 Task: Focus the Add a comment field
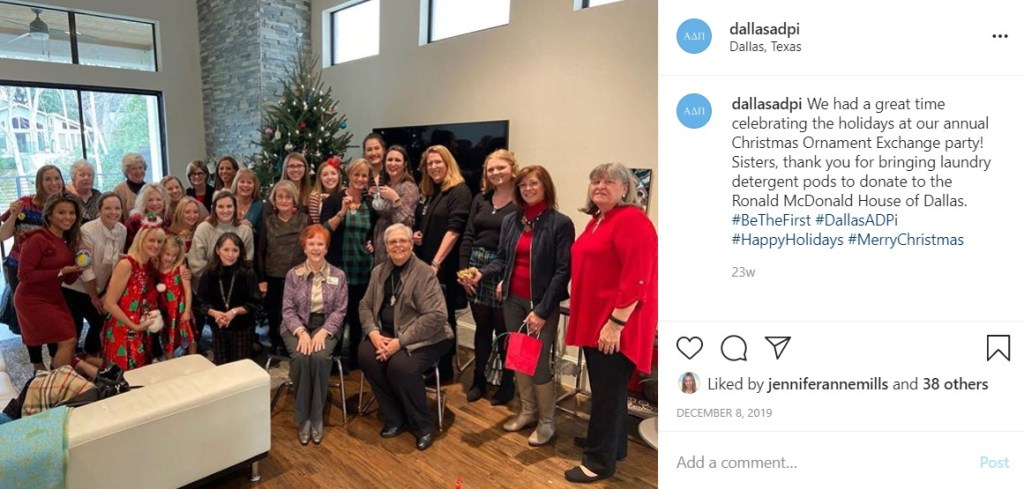[x=823, y=463]
